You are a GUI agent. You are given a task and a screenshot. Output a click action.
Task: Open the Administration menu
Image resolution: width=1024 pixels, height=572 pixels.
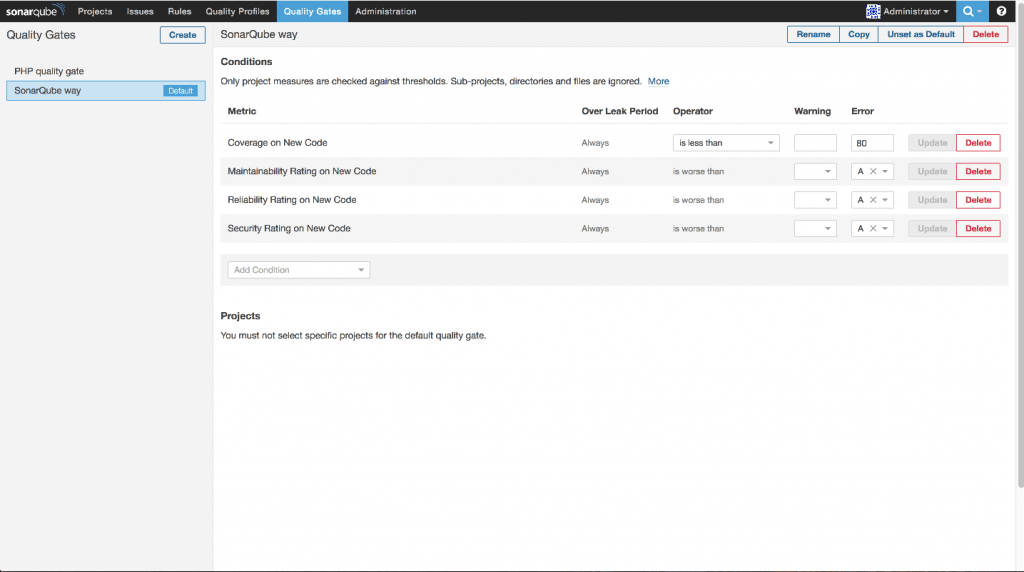click(386, 11)
